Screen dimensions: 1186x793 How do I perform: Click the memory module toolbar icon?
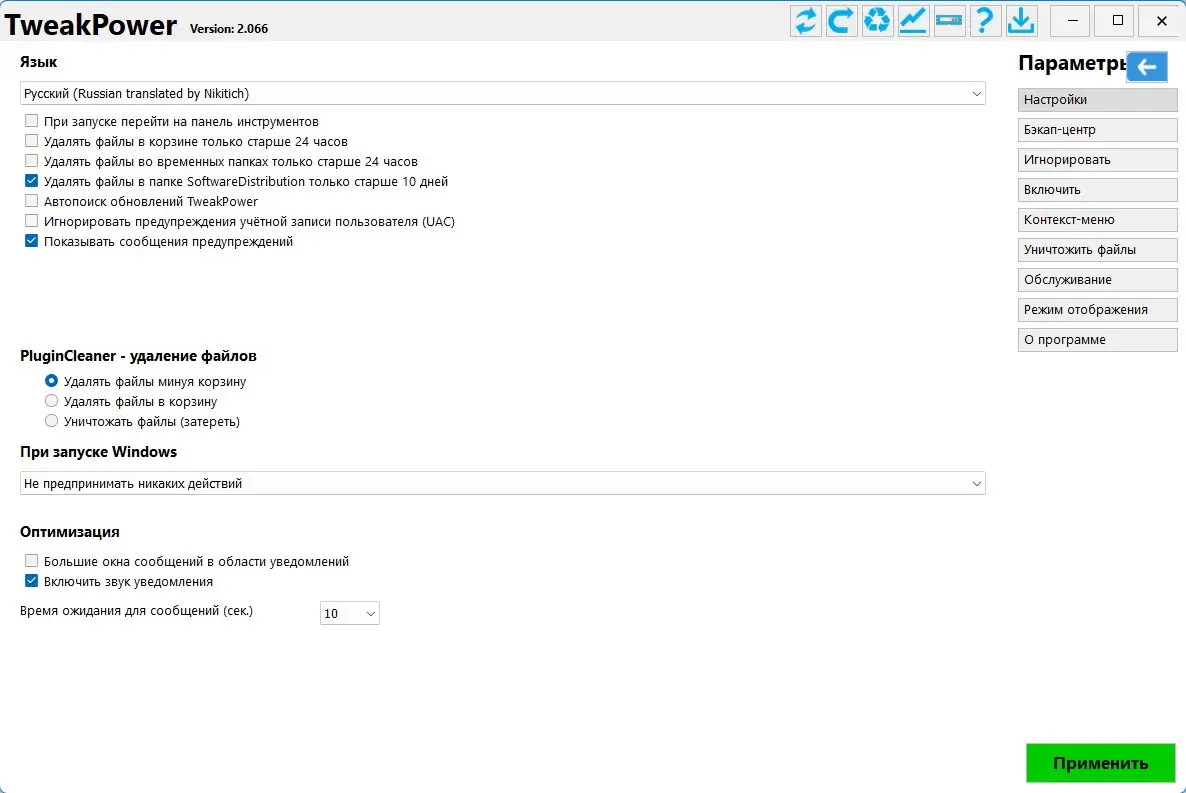tap(949, 20)
